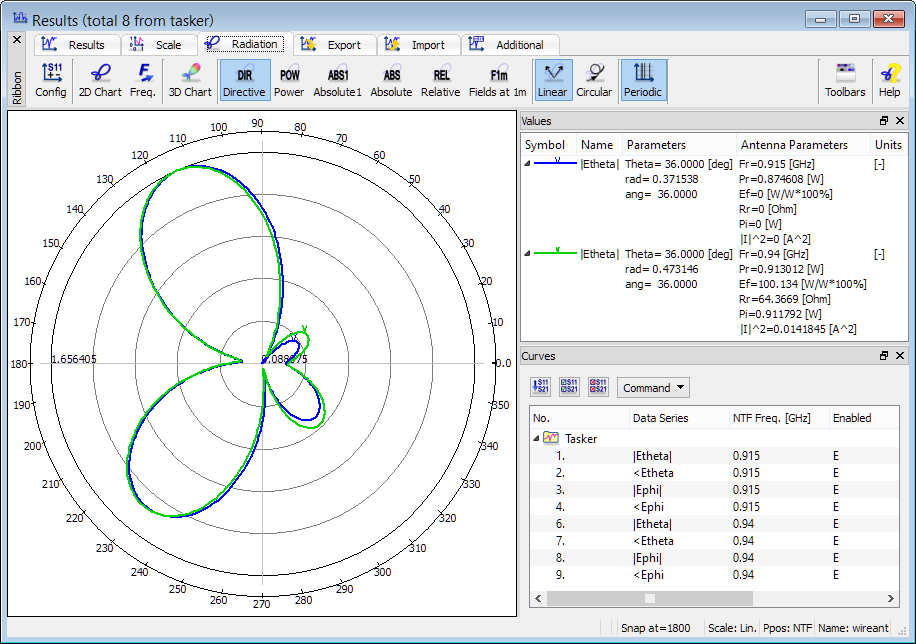Open the 3D Chart view
Screen dimensions: 916x644
coord(190,80)
